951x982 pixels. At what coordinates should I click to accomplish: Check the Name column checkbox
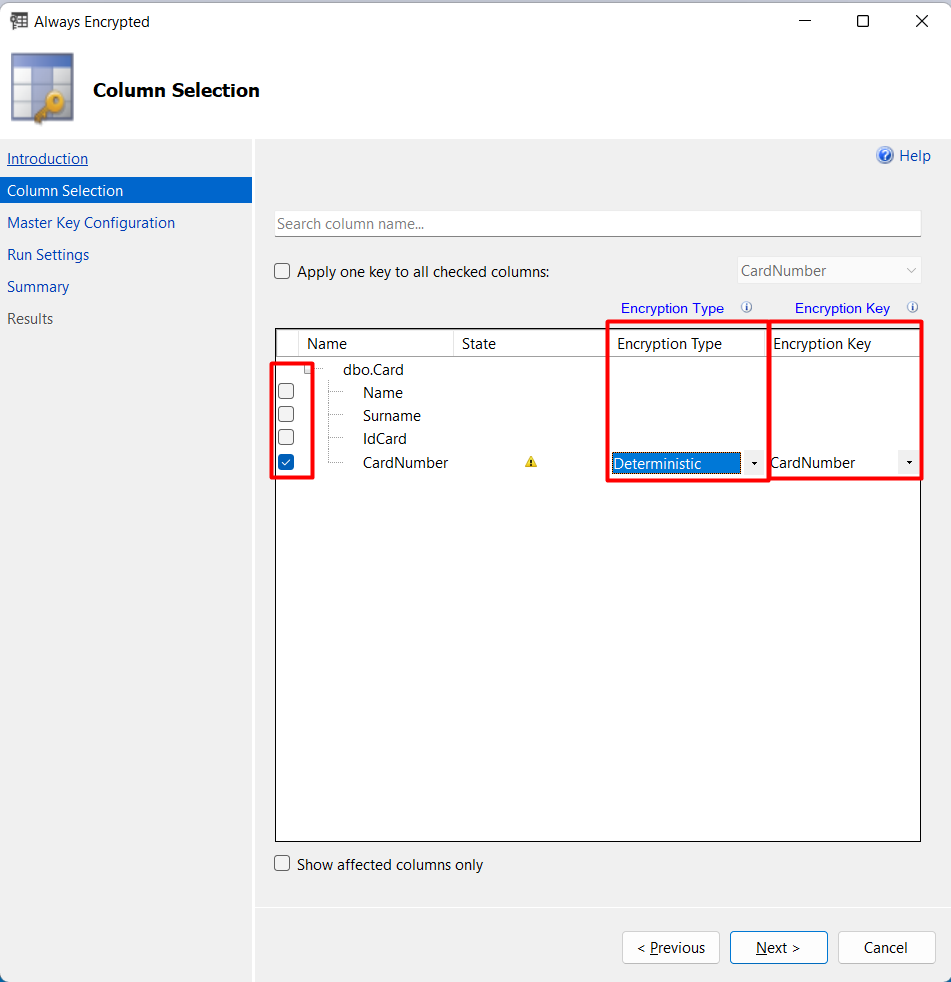point(286,391)
